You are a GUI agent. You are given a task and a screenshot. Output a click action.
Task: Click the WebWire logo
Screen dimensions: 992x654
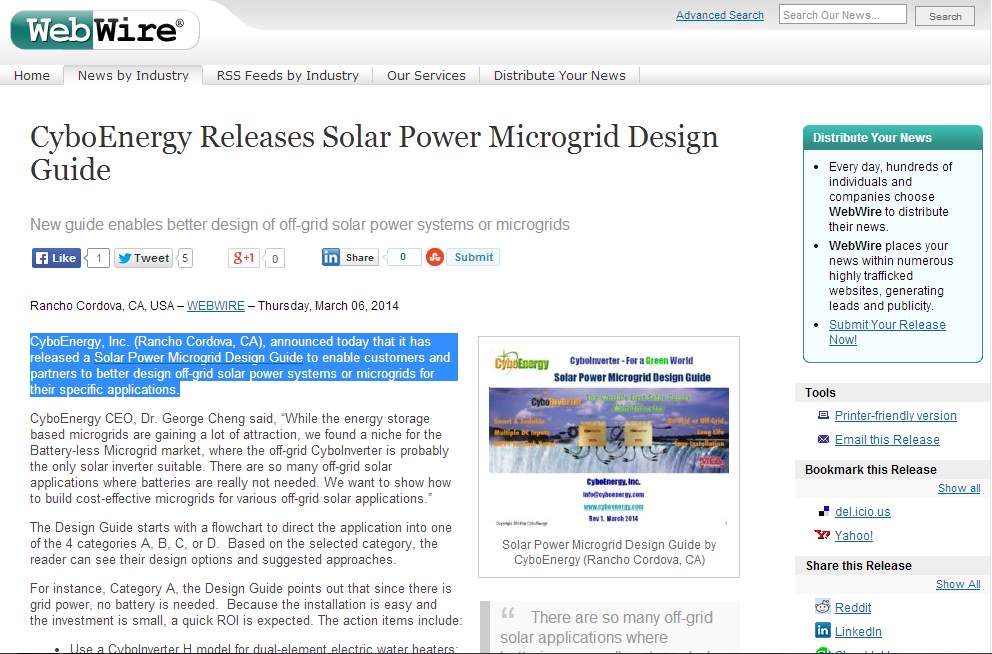point(104,30)
